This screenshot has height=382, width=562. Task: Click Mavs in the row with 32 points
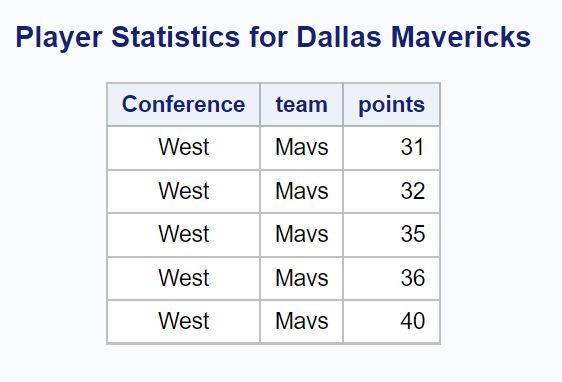click(301, 191)
